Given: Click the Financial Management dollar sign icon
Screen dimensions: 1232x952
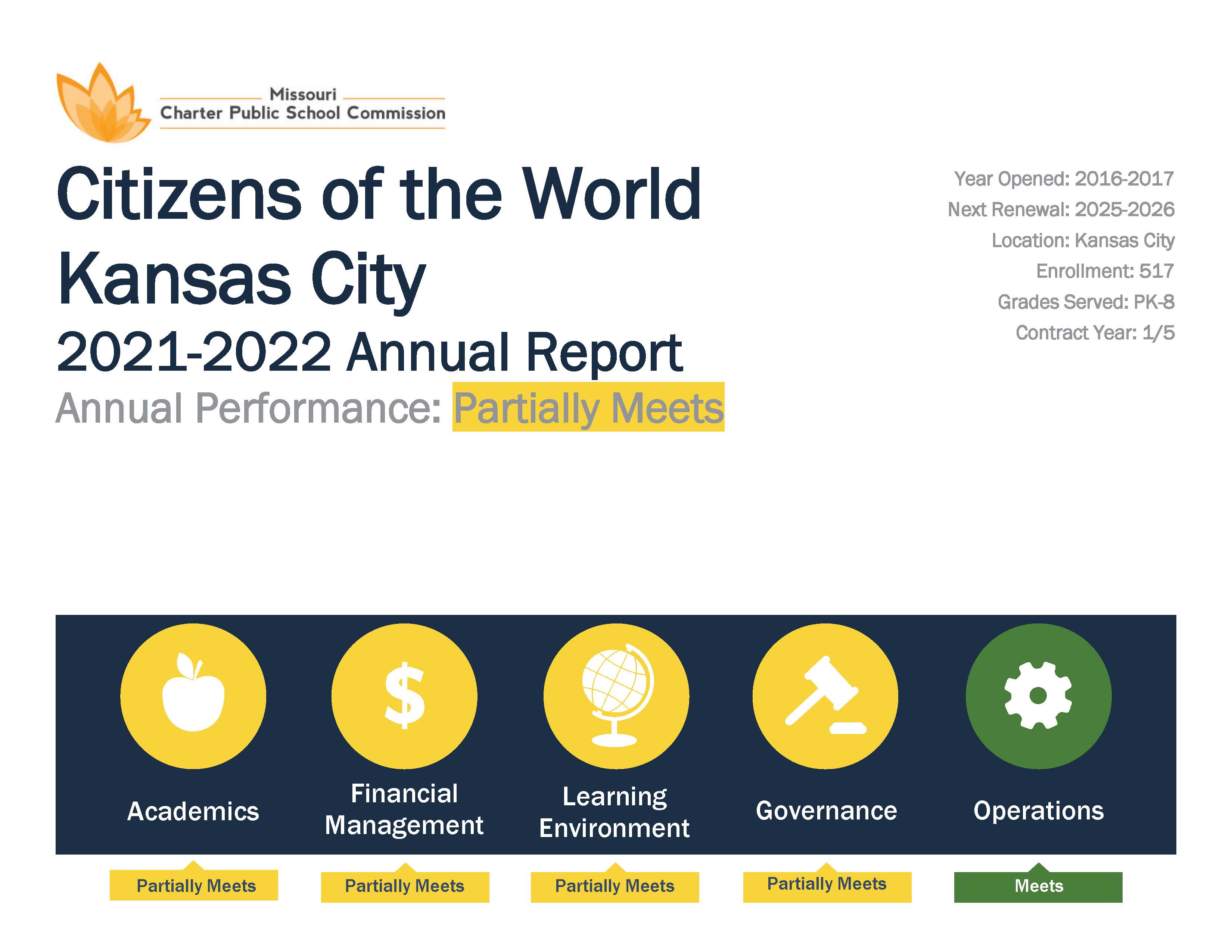Looking at the screenshot, I should pos(404,696).
